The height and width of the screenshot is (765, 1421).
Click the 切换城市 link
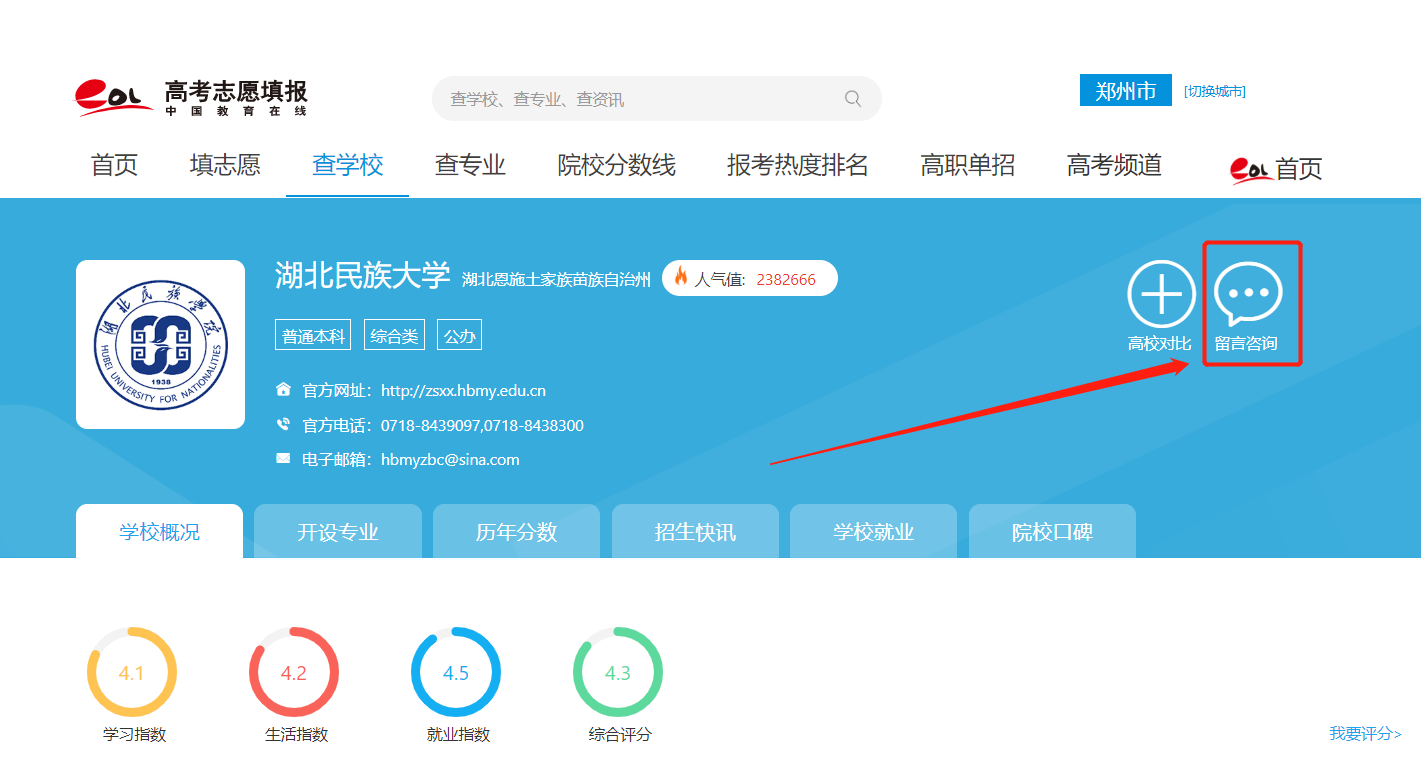point(1214,92)
